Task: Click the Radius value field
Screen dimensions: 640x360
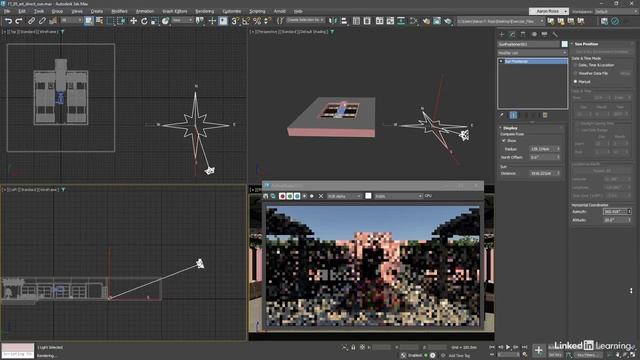Action: [x=542, y=149]
